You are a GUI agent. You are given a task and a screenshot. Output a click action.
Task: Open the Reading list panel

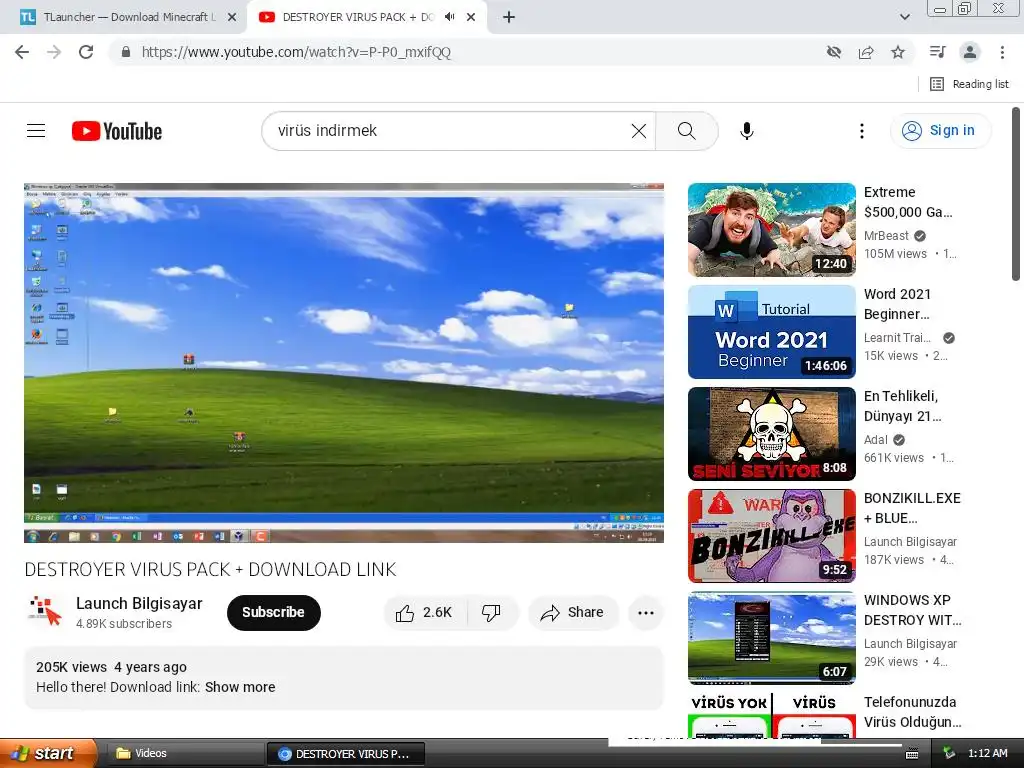(x=969, y=84)
